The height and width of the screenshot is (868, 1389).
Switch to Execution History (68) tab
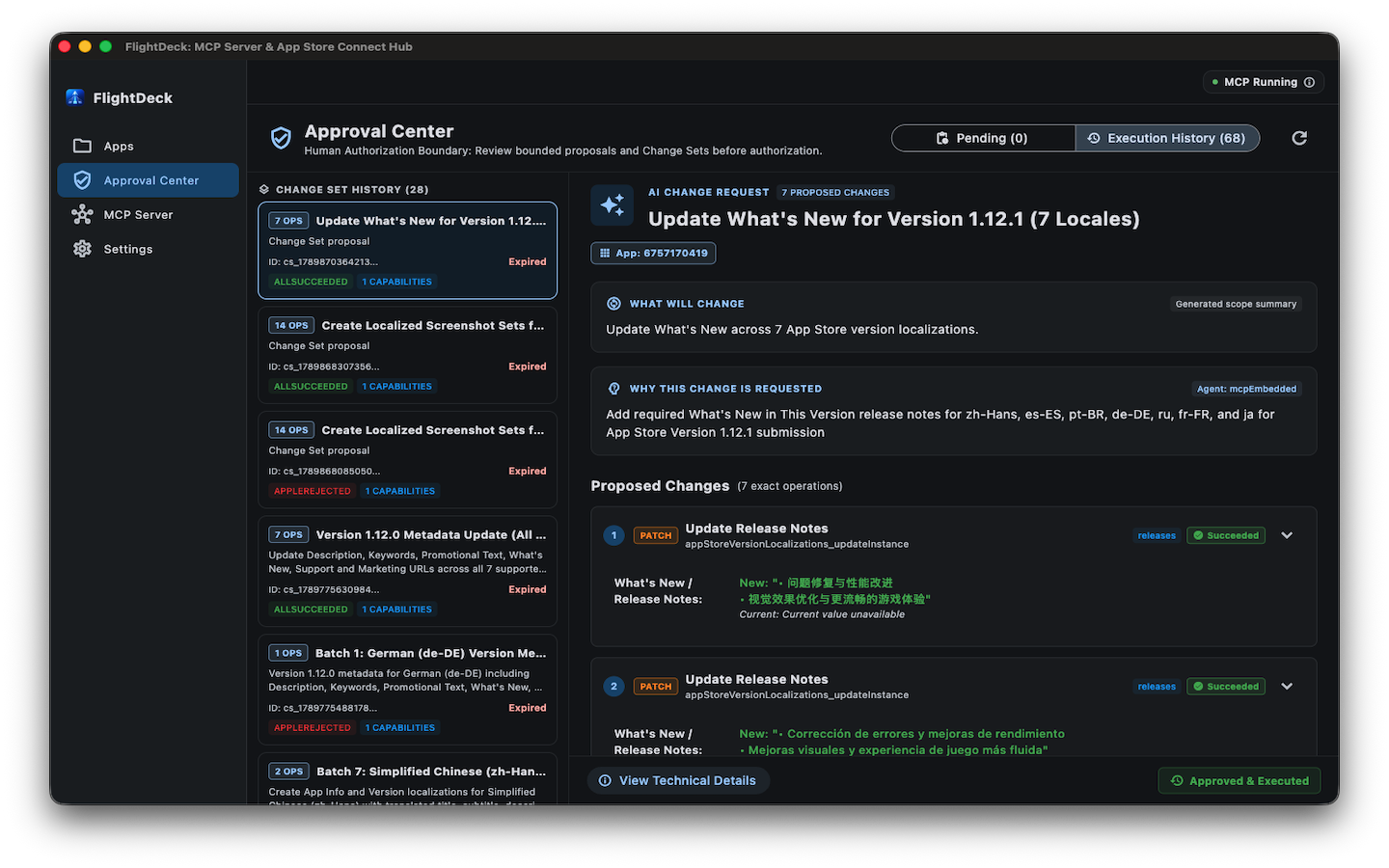tap(1167, 138)
